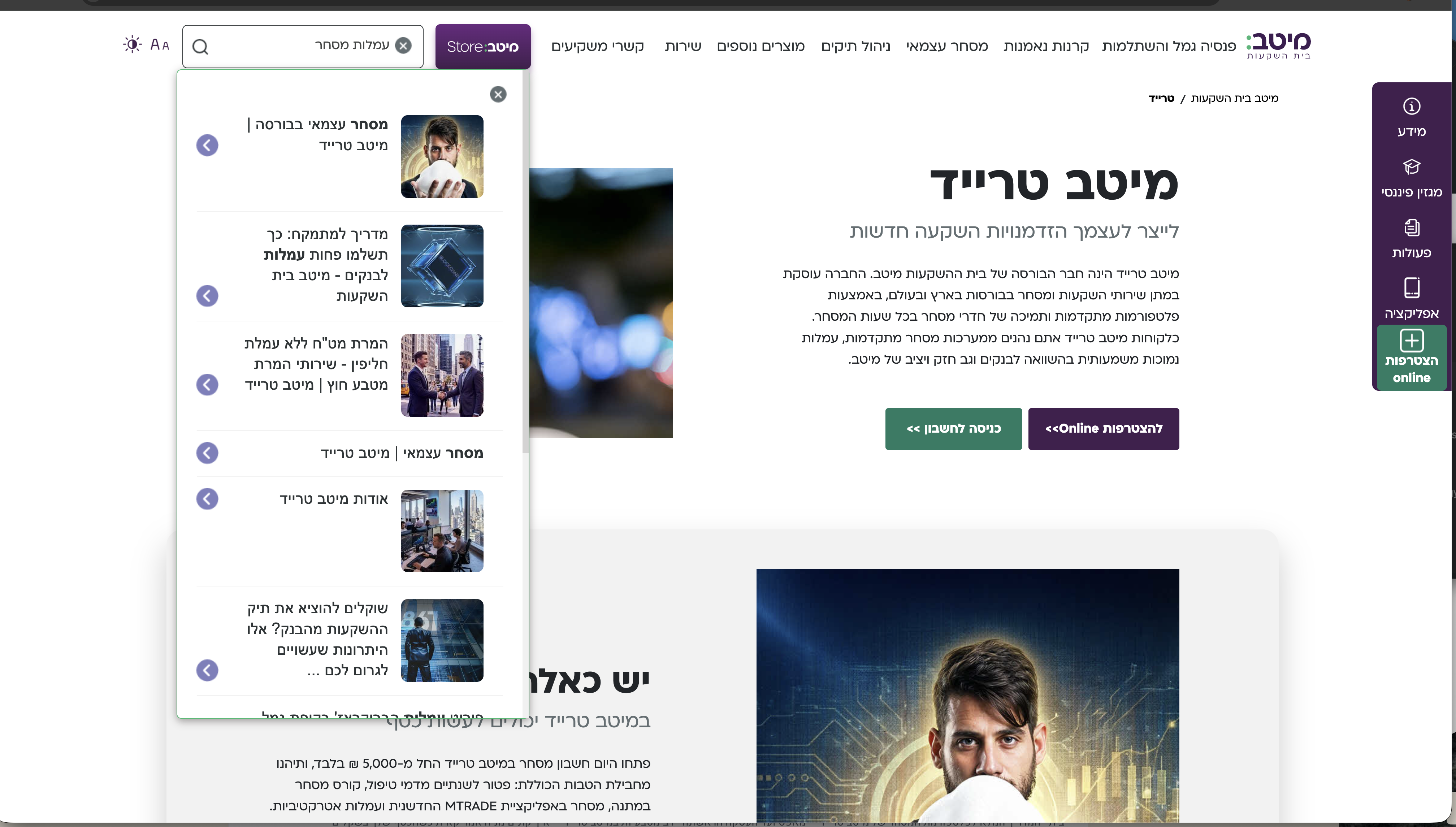Open the arrow for אודות מיטב טרייד result
Viewport: 1456px width, 827px height.
pyautogui.click(x=207, y=499)
